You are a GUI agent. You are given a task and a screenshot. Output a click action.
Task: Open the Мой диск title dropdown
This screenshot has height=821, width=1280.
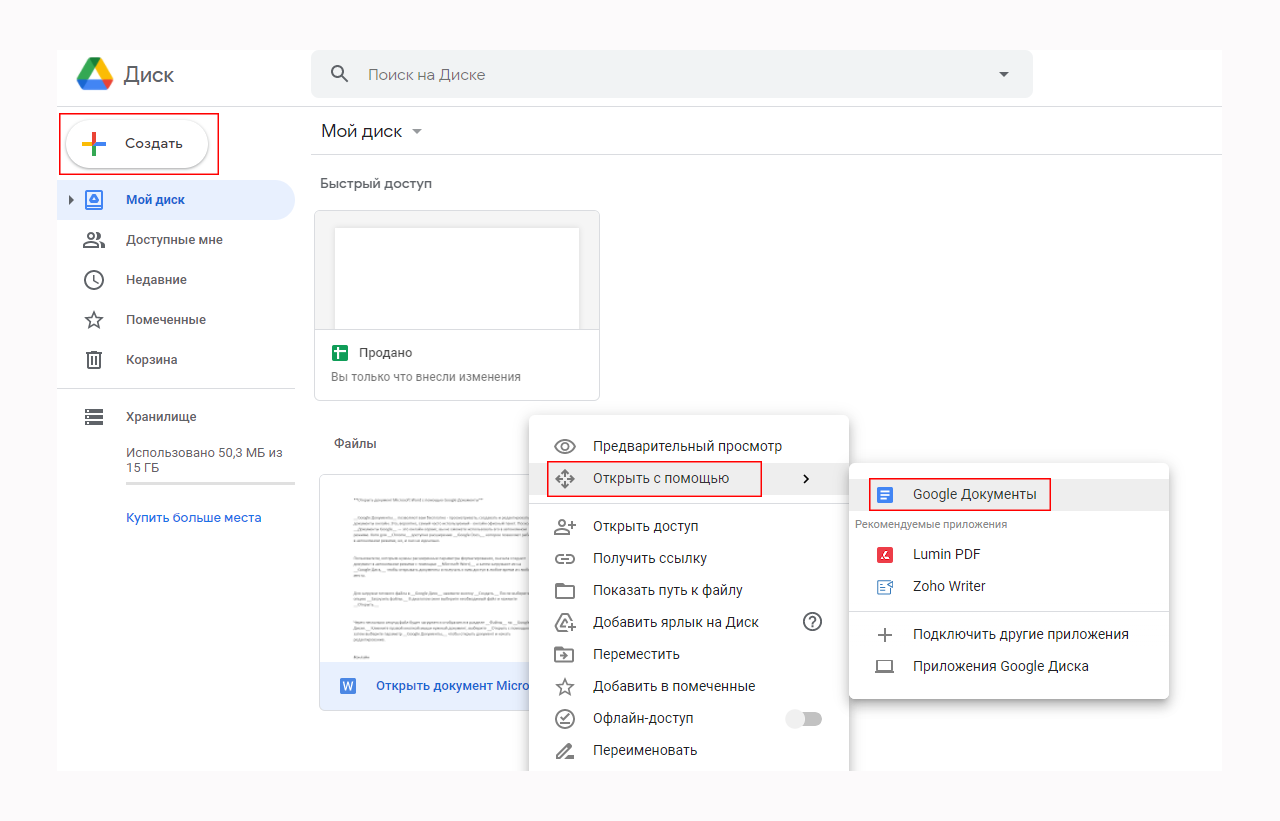pos(417,132)
